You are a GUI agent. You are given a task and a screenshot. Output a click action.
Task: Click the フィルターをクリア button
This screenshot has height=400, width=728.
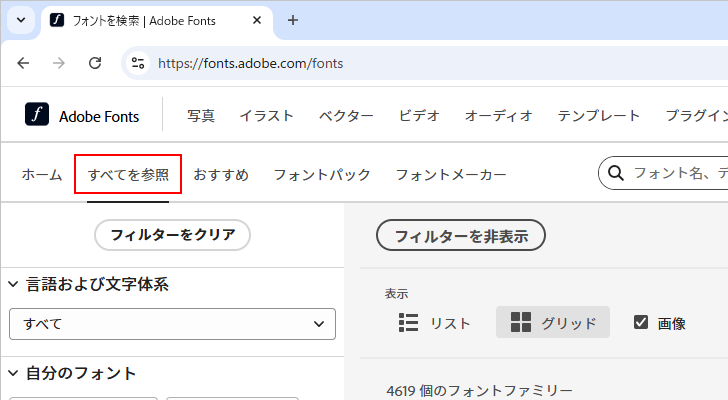point(172,235)
